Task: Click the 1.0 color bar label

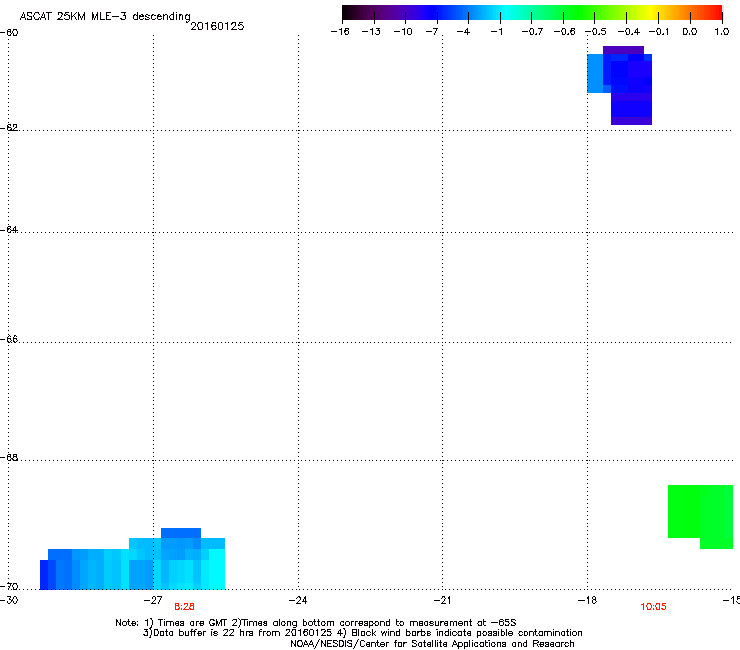Action: tap(722, 32)
